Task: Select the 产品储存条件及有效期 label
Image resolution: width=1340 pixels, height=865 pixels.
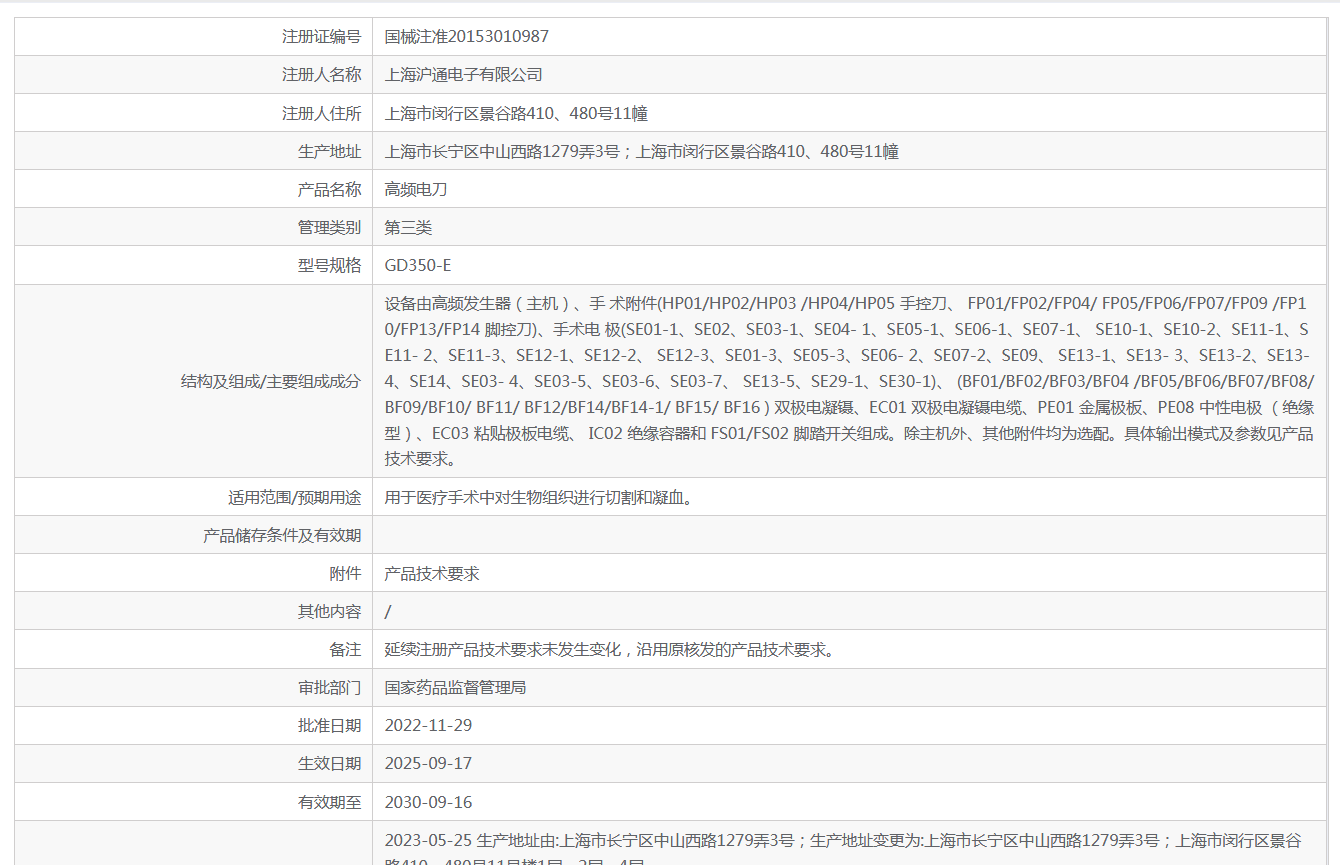Action: (282, 535)
